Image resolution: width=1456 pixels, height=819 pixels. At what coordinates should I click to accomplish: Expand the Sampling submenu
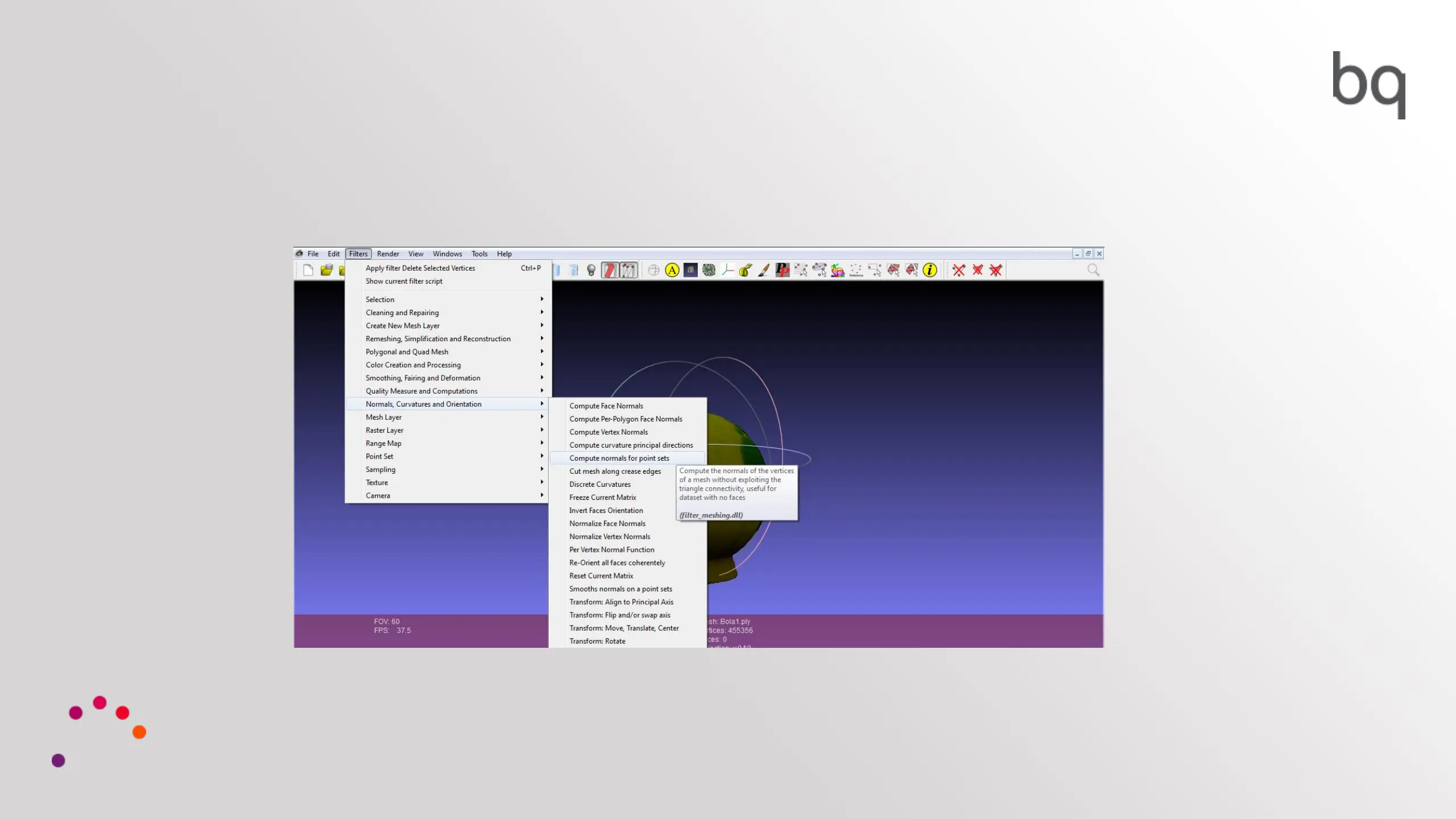(380, 469)
